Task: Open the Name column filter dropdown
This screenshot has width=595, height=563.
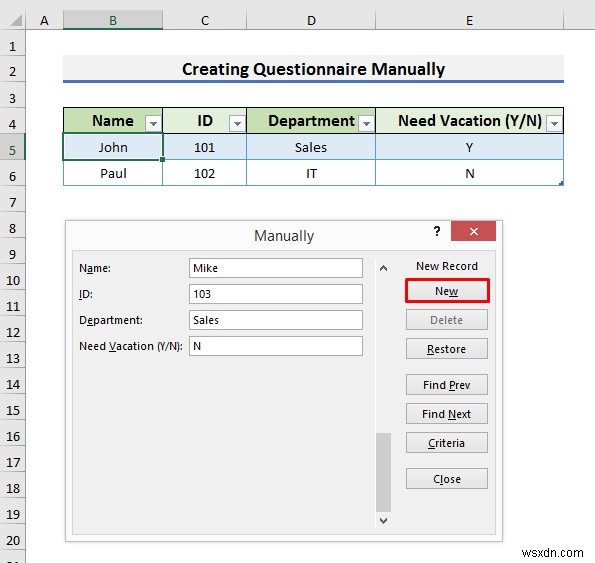Action: [x=153, y=123]
